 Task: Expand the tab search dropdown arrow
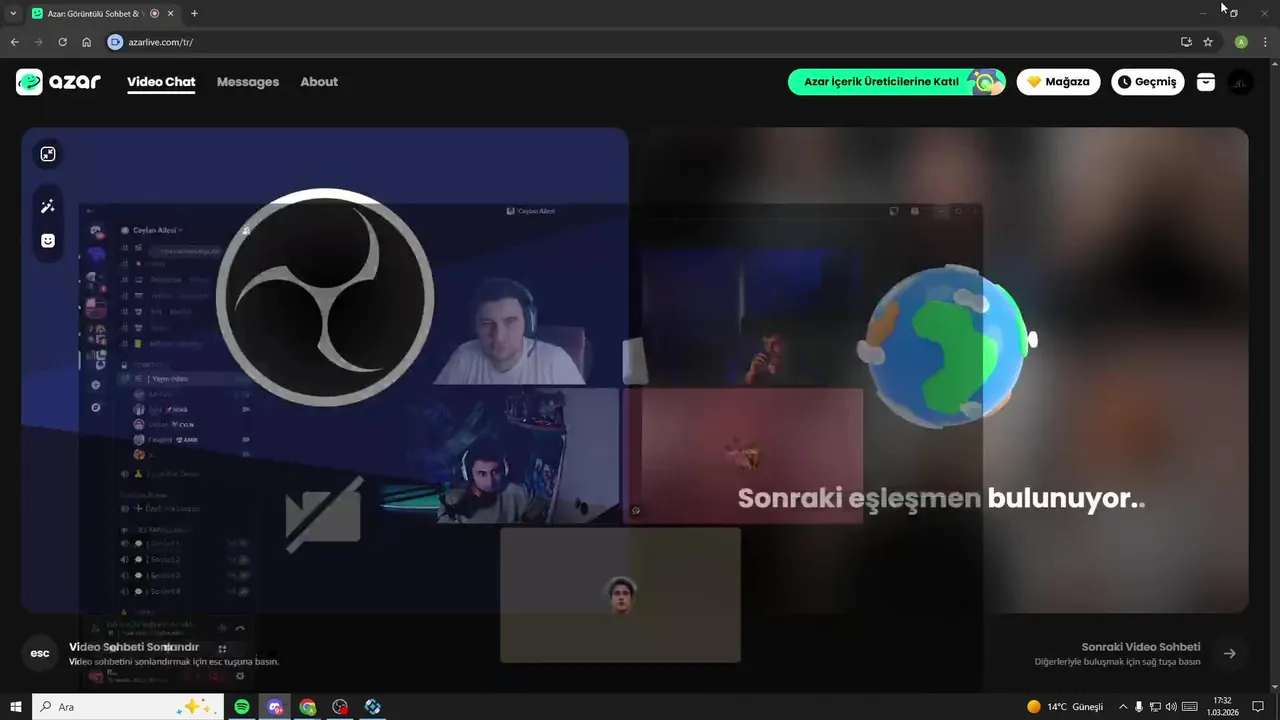12,14
